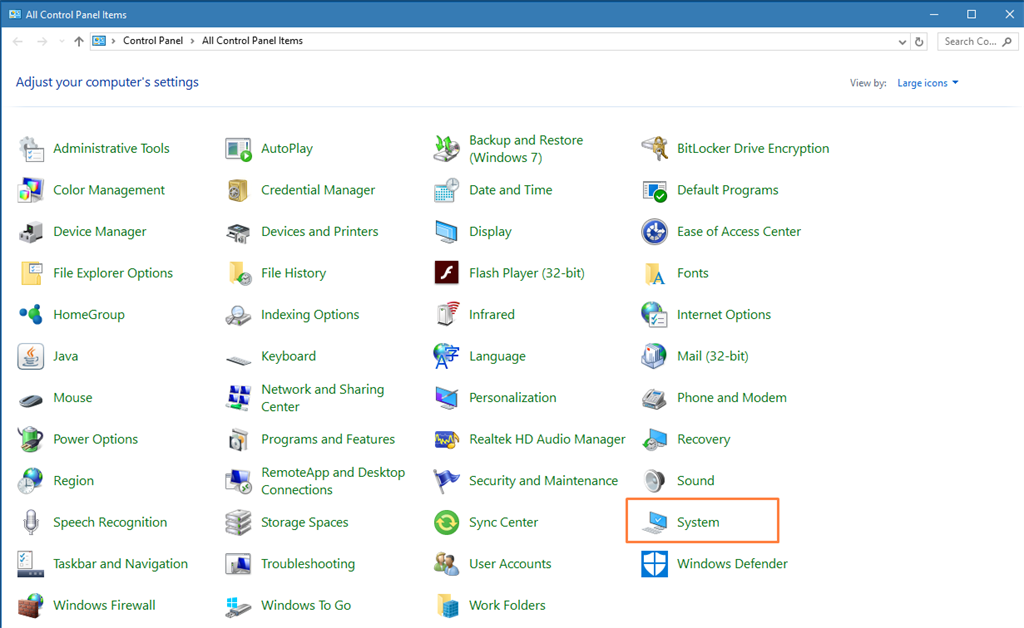Click the Device Manager icon

[31, 232]
